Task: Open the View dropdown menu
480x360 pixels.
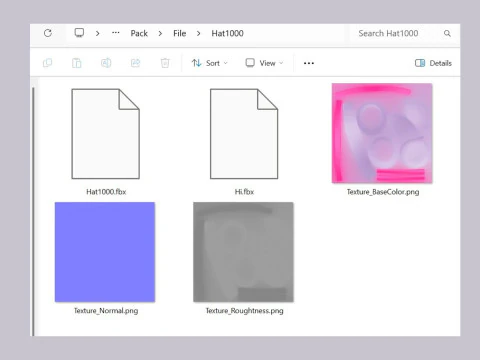Action: tap(264, 63)
